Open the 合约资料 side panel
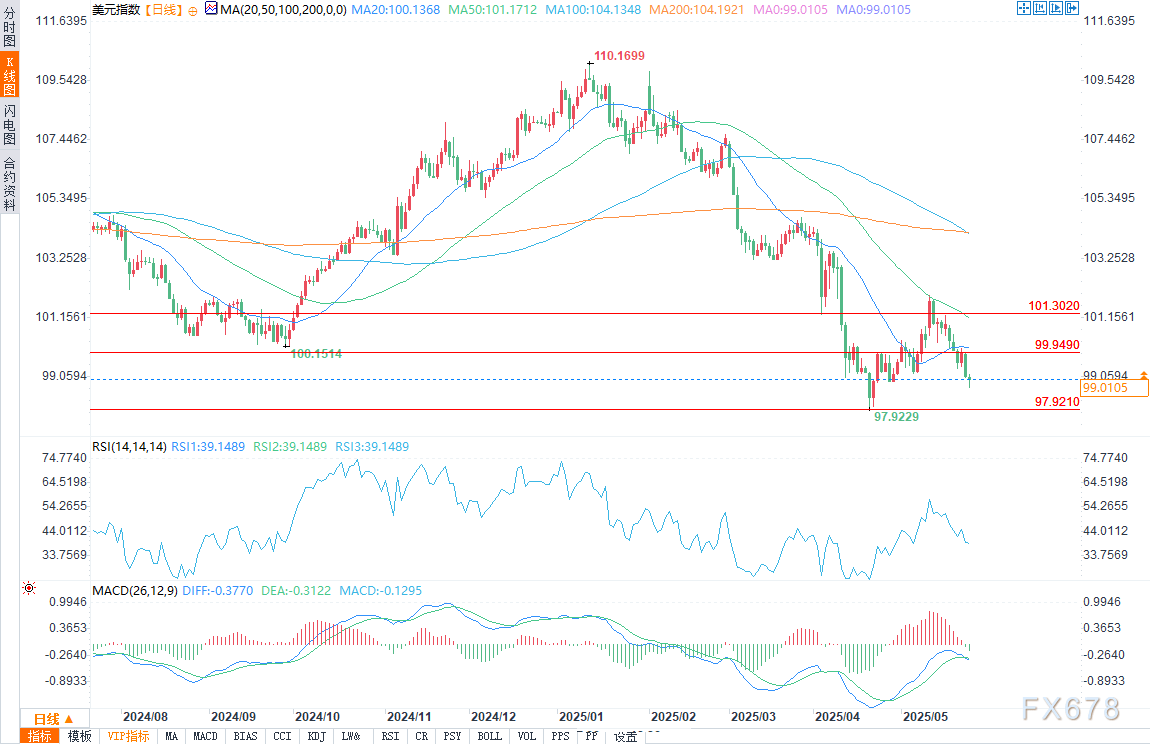 tap(10, 183)
